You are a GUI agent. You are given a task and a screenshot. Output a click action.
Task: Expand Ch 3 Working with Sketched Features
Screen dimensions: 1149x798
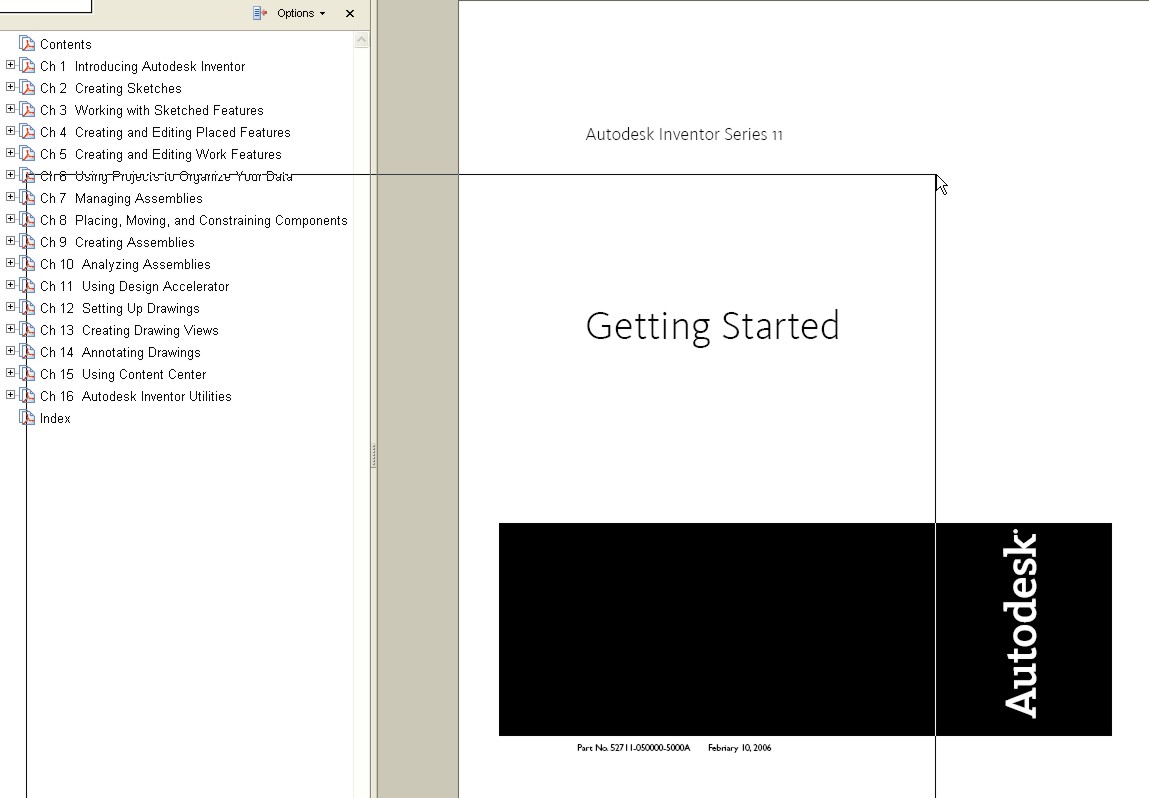tap(10, 109)
